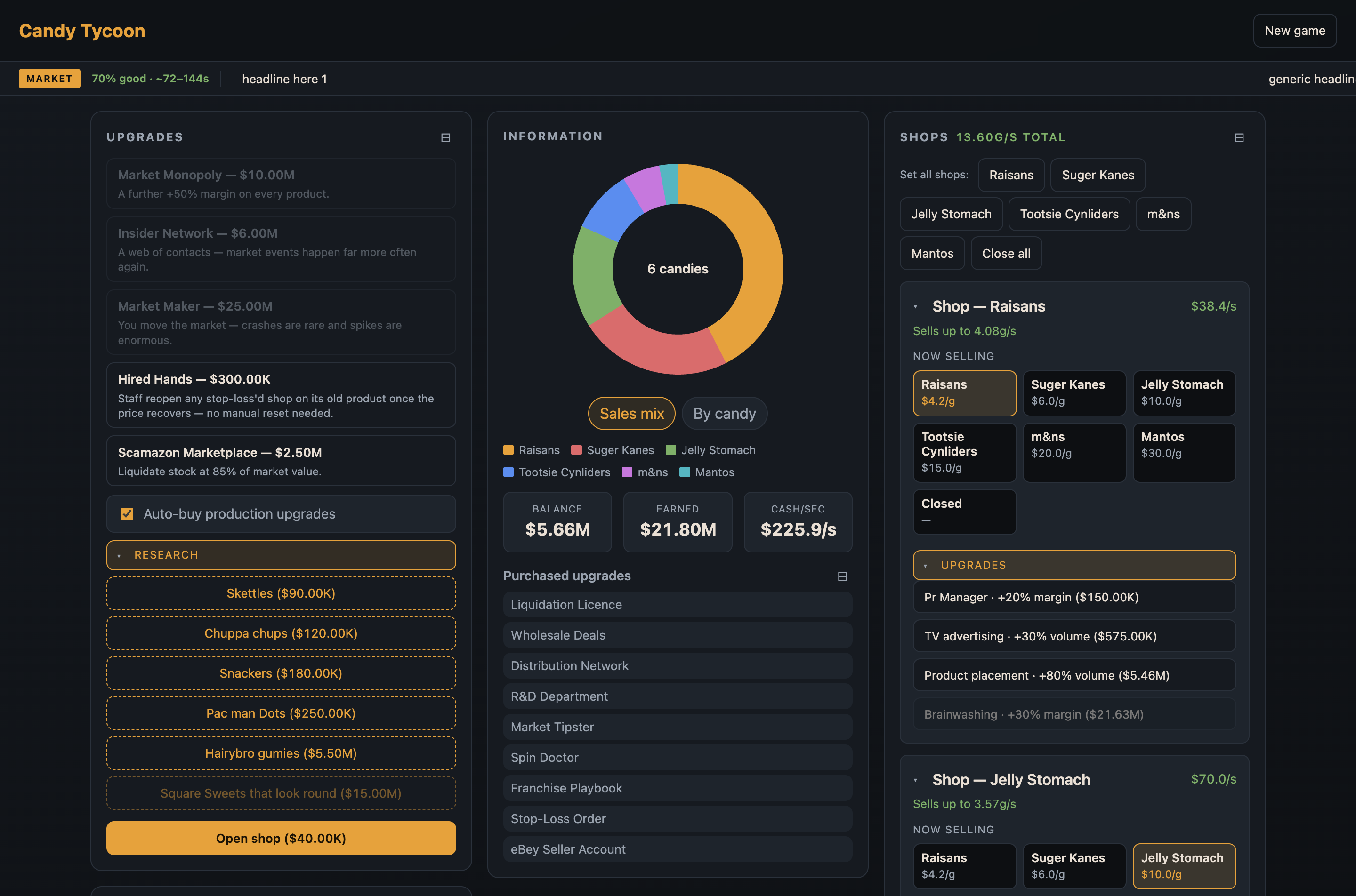The width and height of the screenshot is (1356, 896).
Task: Set the Raisans shop to Closed
Action: [x=964, y=512]
